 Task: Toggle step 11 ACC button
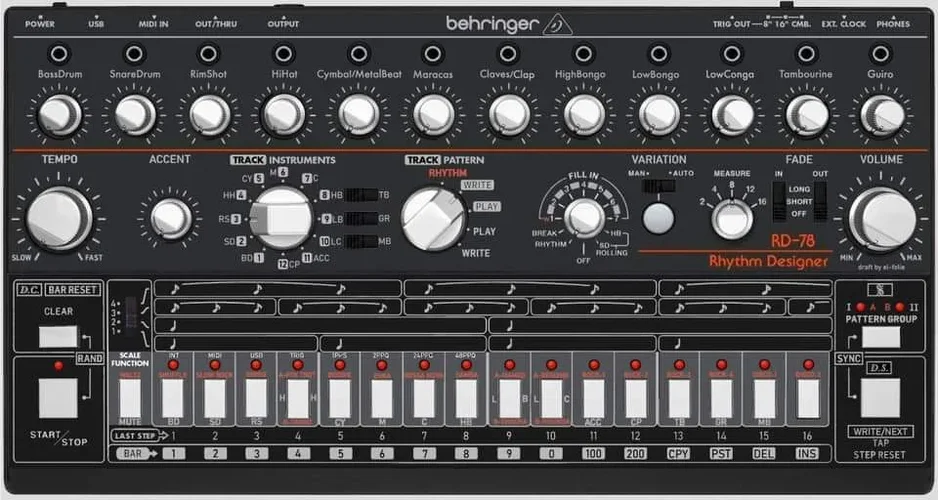pyautogui.click(x=593, y=398)
